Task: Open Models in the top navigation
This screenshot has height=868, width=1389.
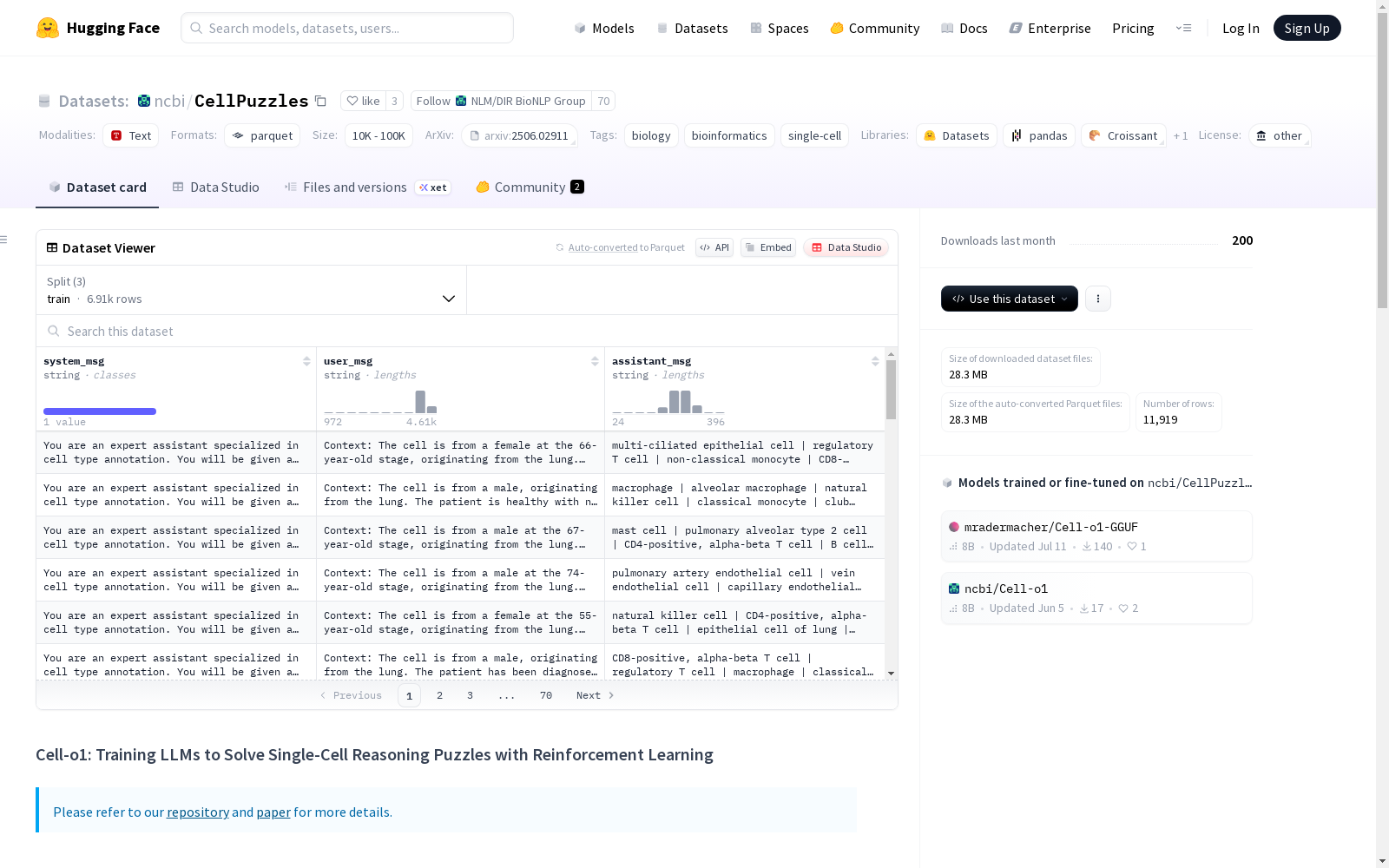Action: 604,28
